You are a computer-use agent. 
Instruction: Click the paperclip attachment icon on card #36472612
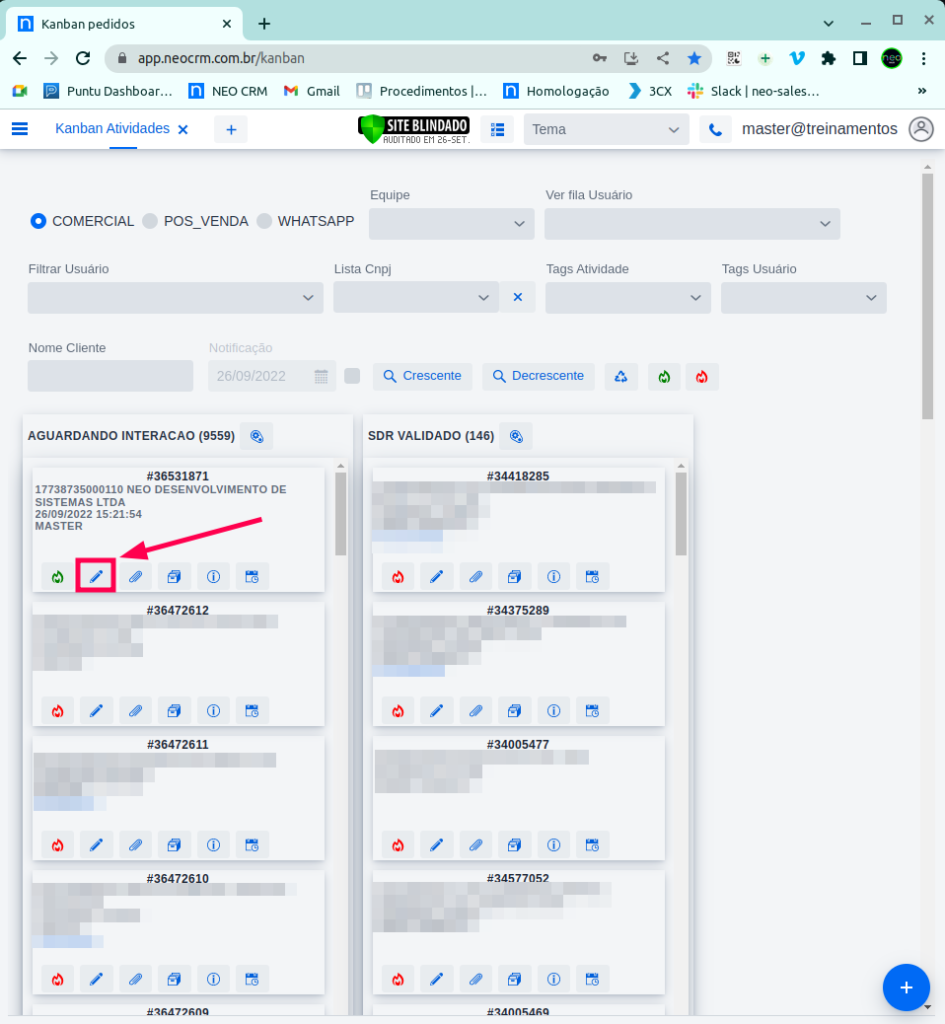click(135, 711)
